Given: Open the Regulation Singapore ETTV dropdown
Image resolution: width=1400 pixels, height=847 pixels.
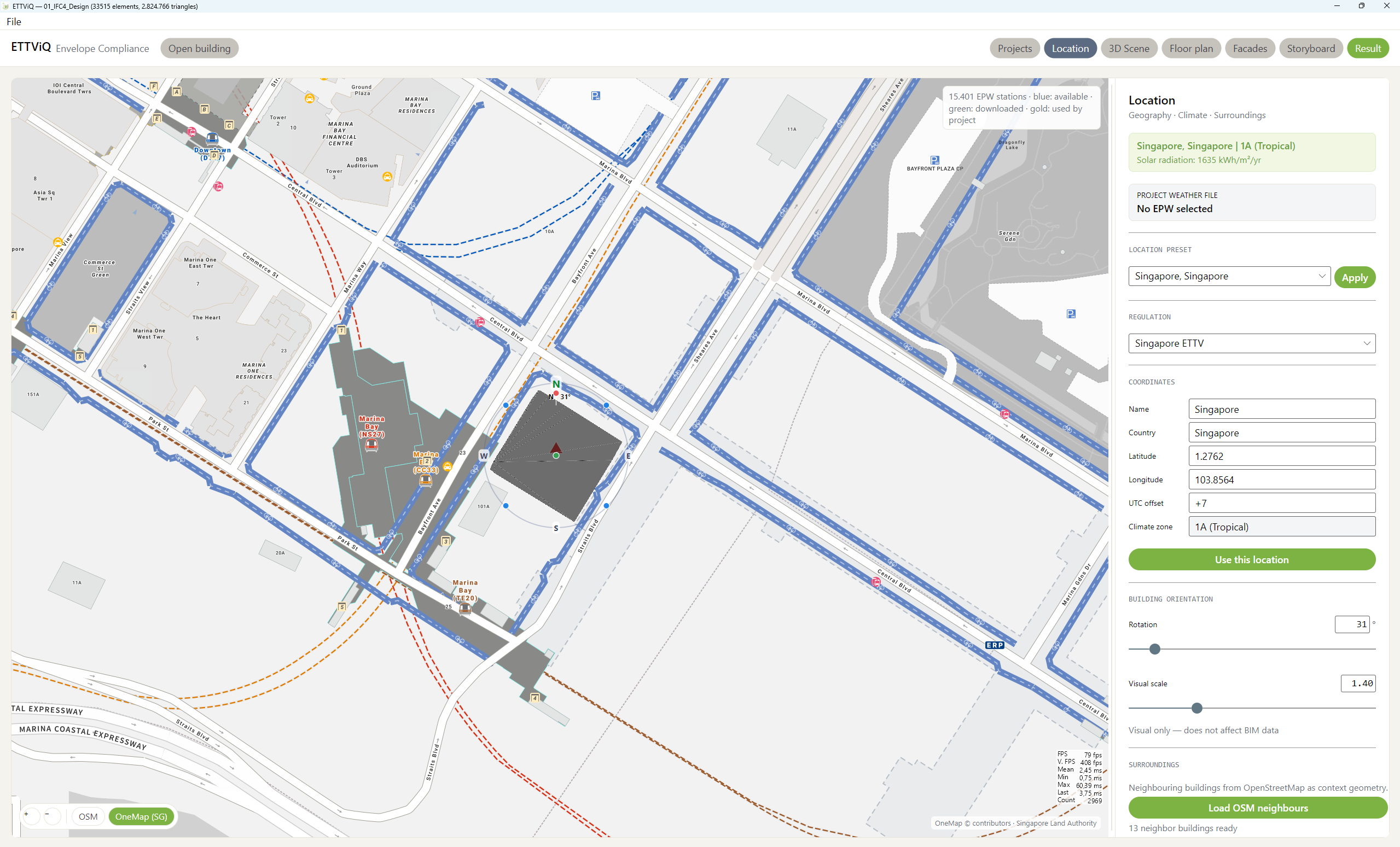Looking at the screenshot, I should (x=1252, y=343).
